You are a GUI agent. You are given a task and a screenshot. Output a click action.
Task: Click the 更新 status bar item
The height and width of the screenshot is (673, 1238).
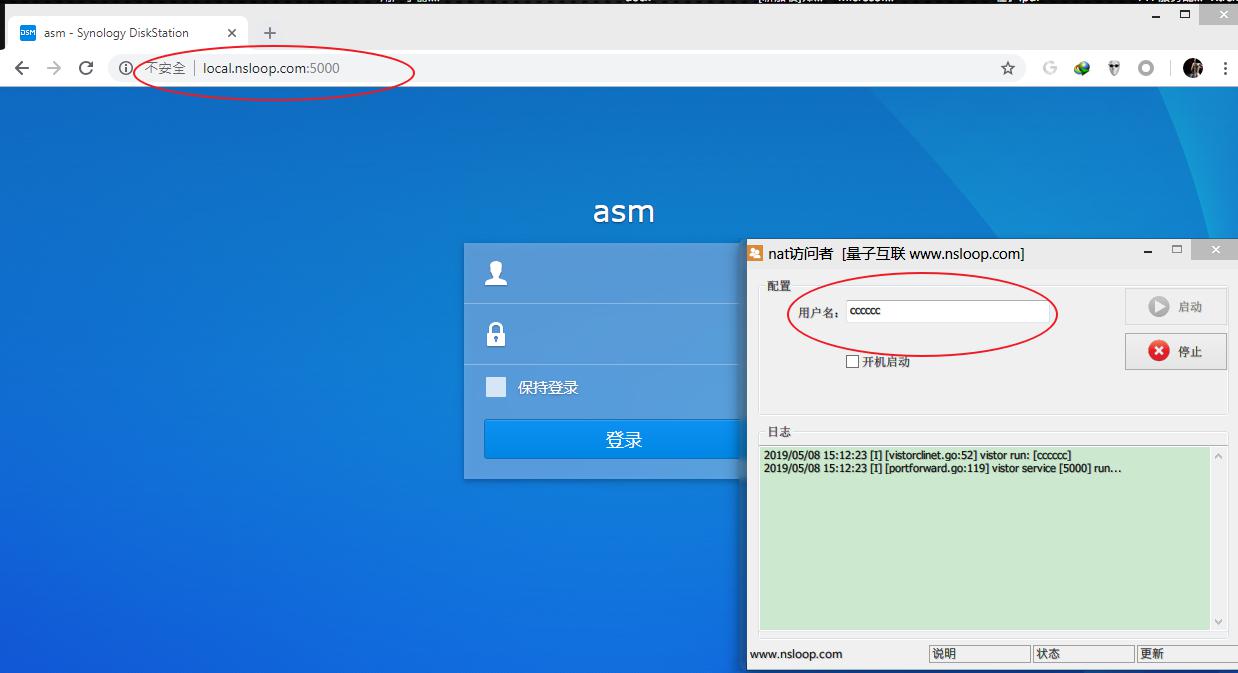(x=1185, y=654)
